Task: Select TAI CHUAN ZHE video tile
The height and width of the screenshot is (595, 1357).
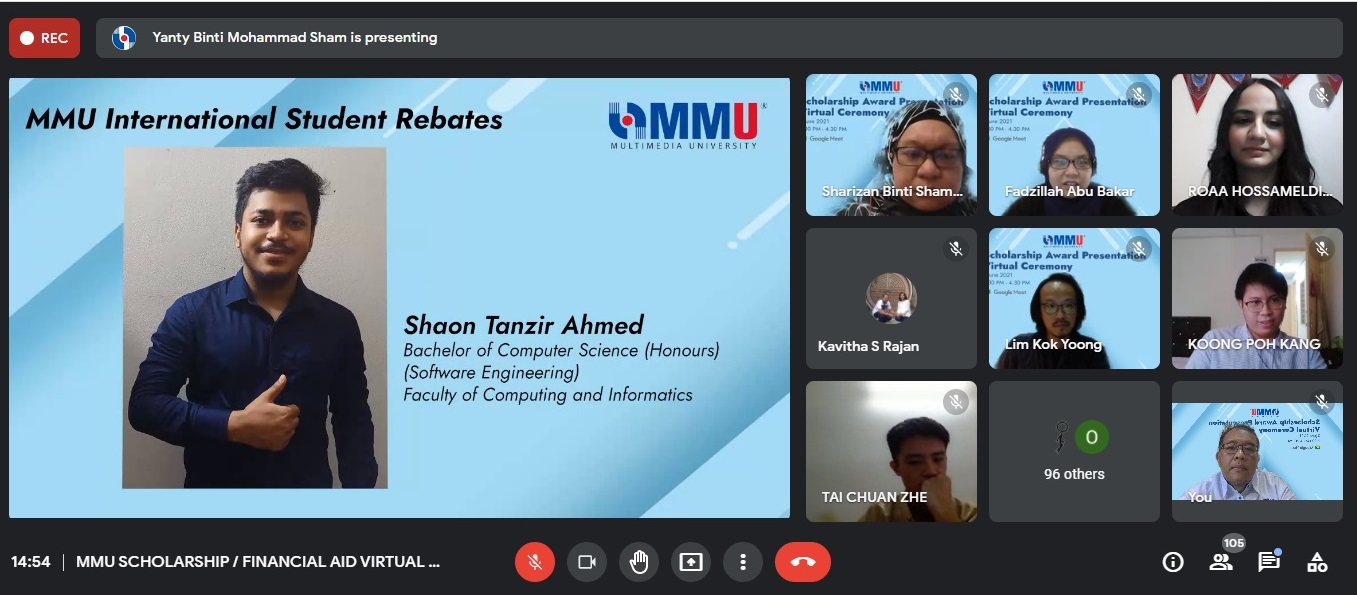Action: pyautogui.click(x=891, y=451)
